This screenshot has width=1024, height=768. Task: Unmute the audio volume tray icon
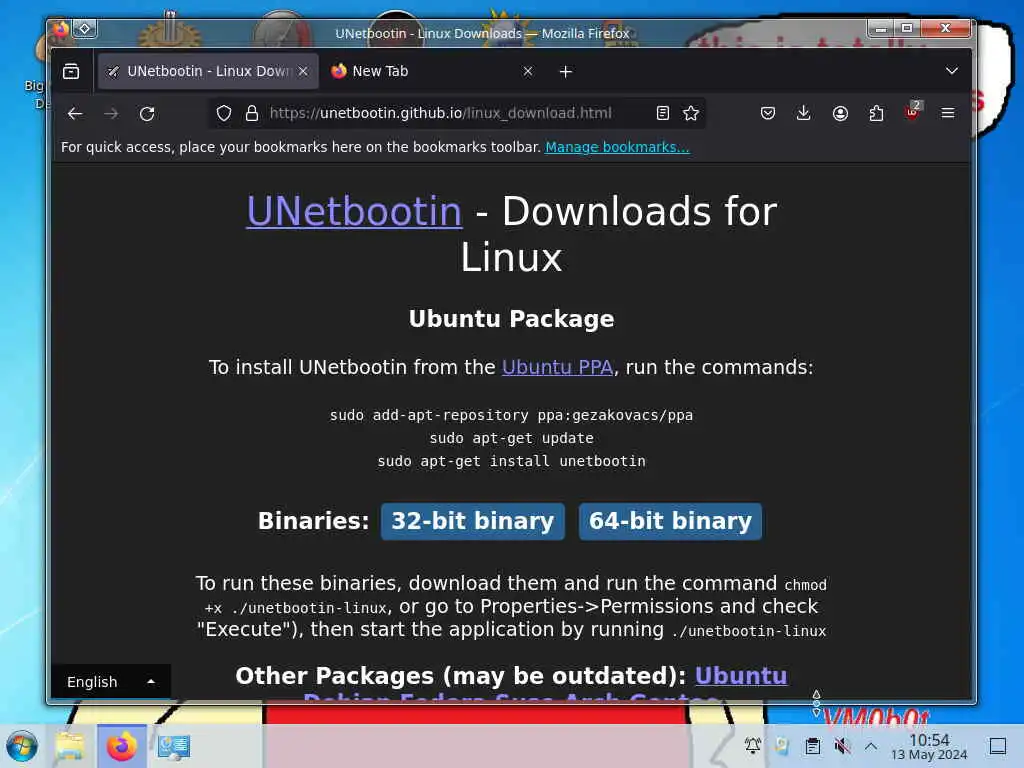pyautogui.click(x=842, y=746)
